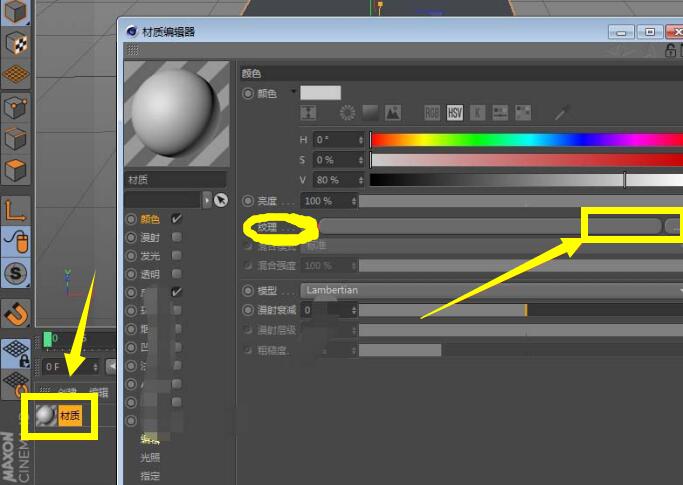
Task: Adjust the 漫射衰减 stepper arrows
Action: [354, 310]
